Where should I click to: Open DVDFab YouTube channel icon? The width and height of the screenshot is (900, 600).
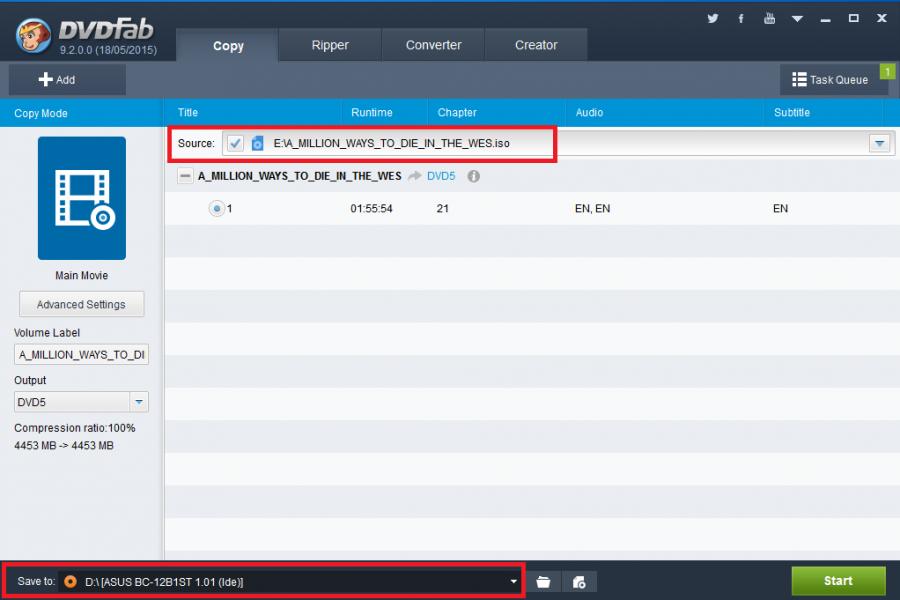pos(769,18)
